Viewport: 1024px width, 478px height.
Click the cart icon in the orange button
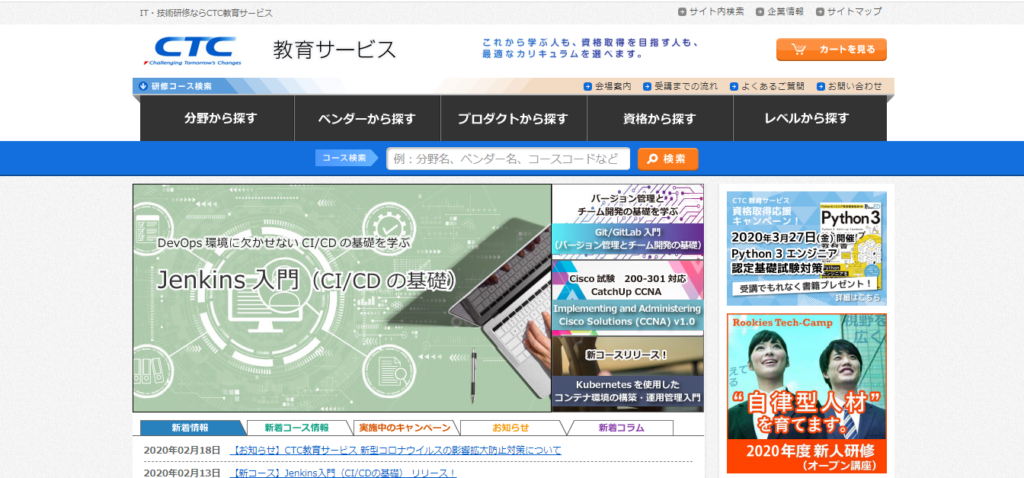(799, 49)
